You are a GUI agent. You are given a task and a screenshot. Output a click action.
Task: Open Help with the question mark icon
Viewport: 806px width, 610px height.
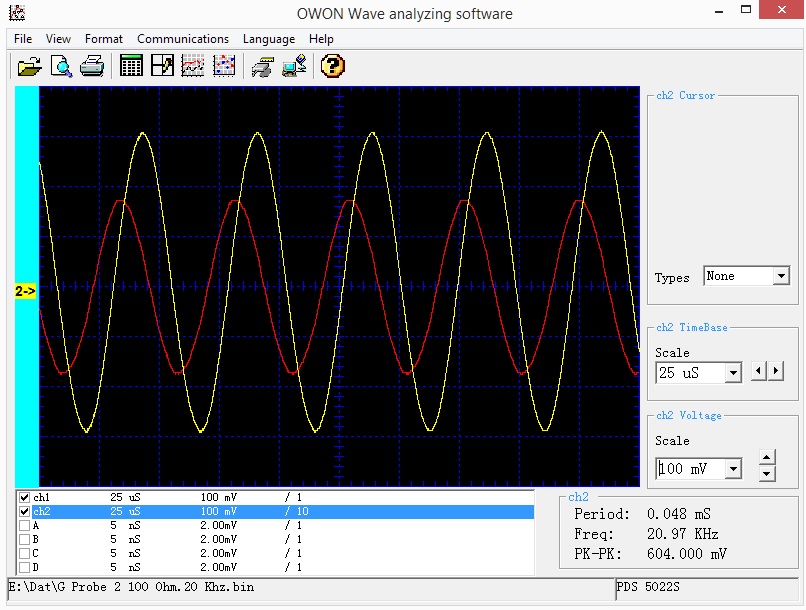click(x=333, y=66)
